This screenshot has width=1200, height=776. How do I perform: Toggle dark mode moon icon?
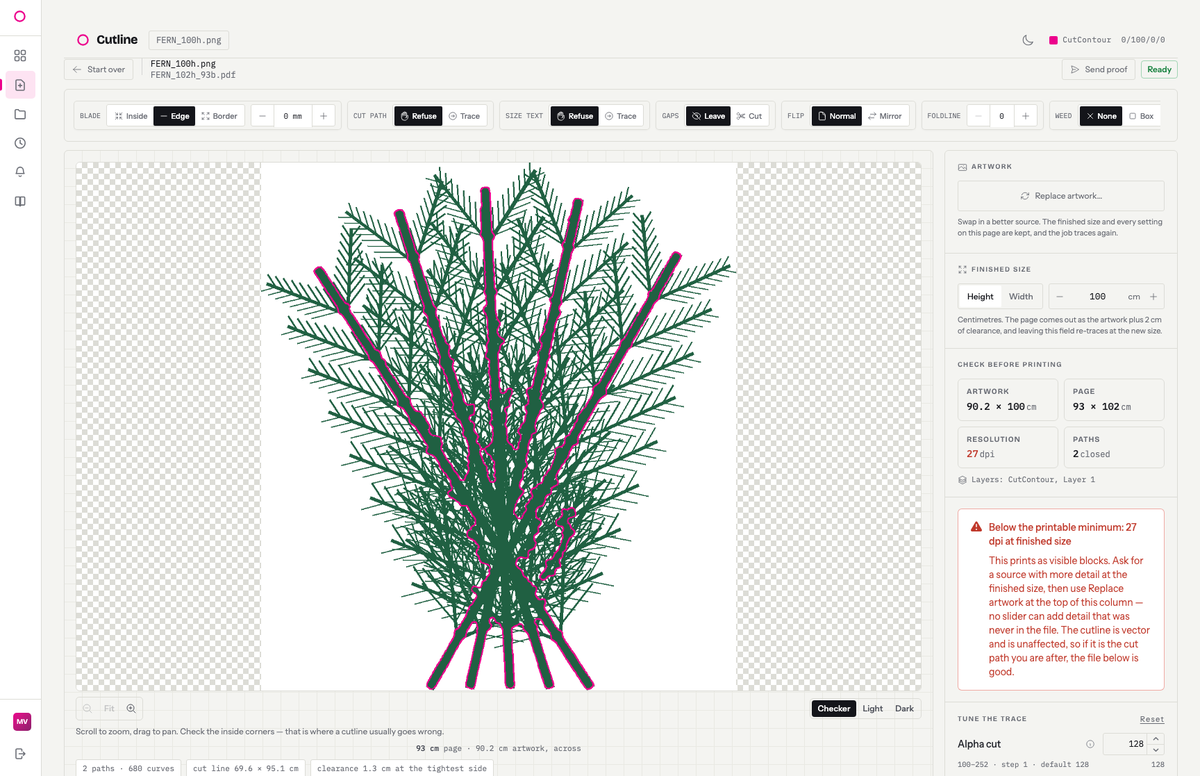(x=1028, y=40)
